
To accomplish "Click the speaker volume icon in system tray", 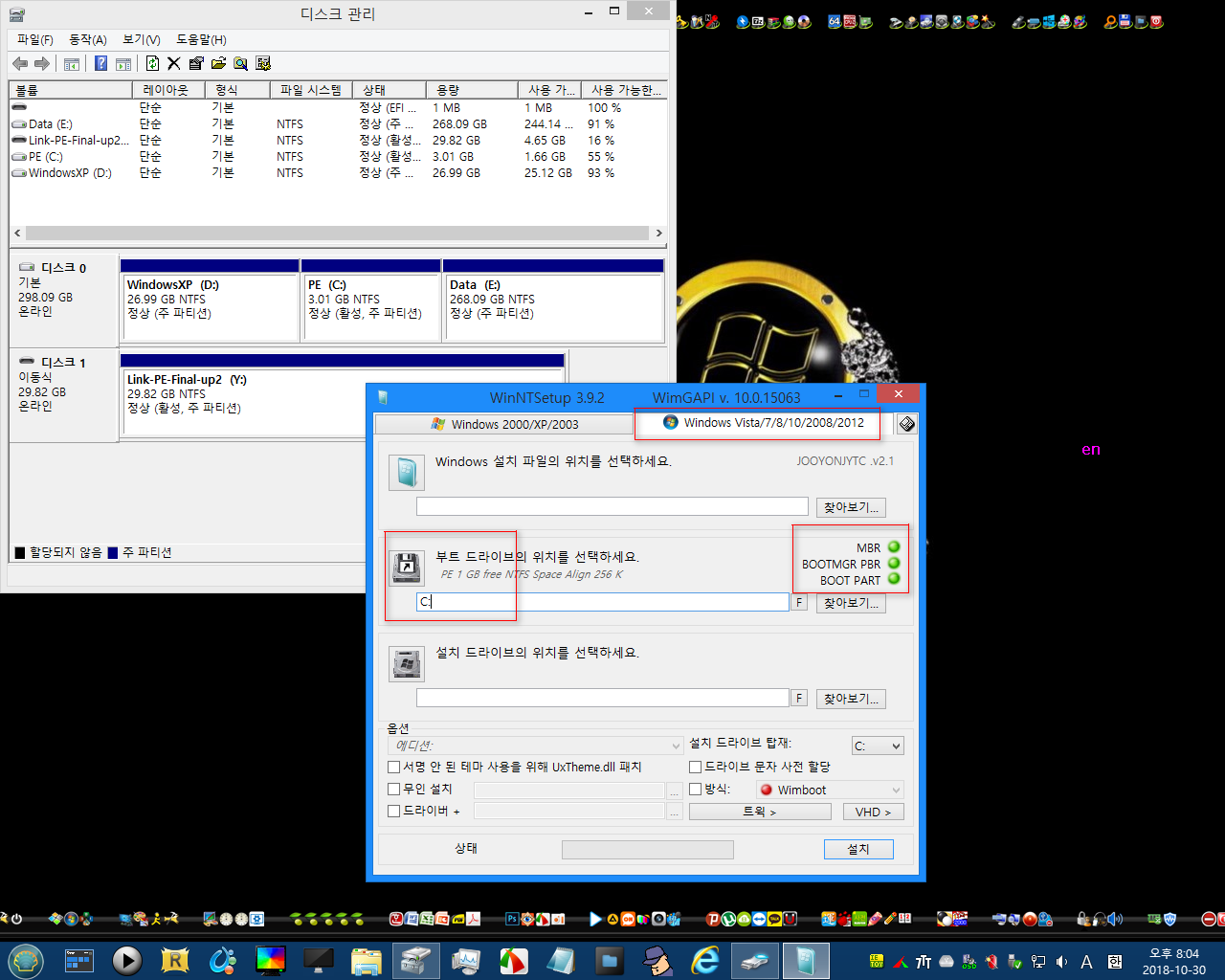I will [1061, 962].
